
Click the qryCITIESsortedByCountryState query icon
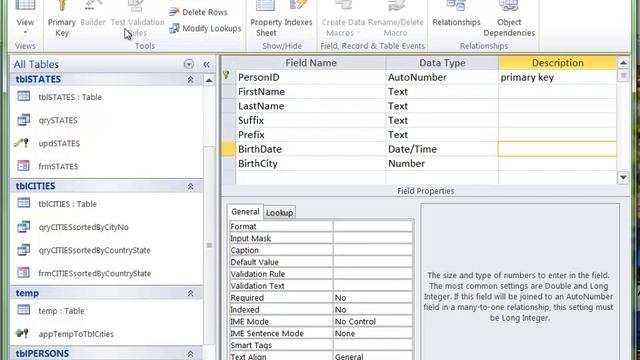click(24, 249)
